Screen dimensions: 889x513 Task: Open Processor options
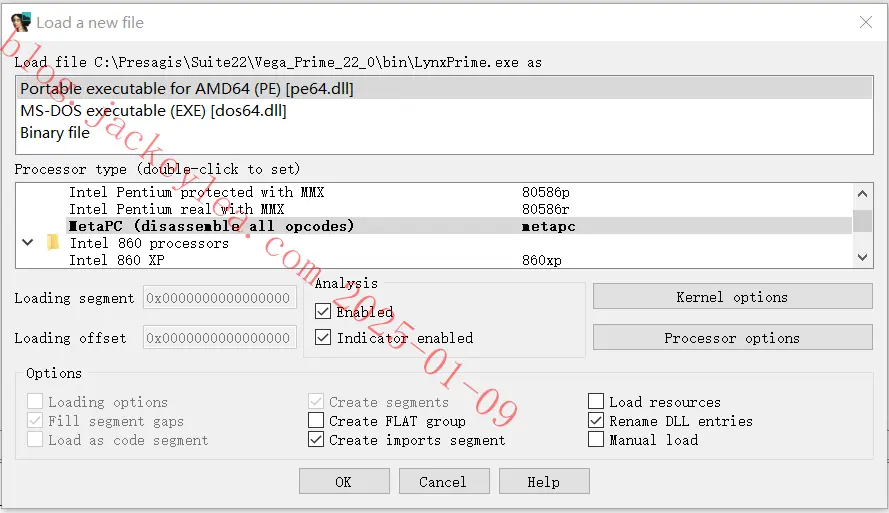point(733,338)
